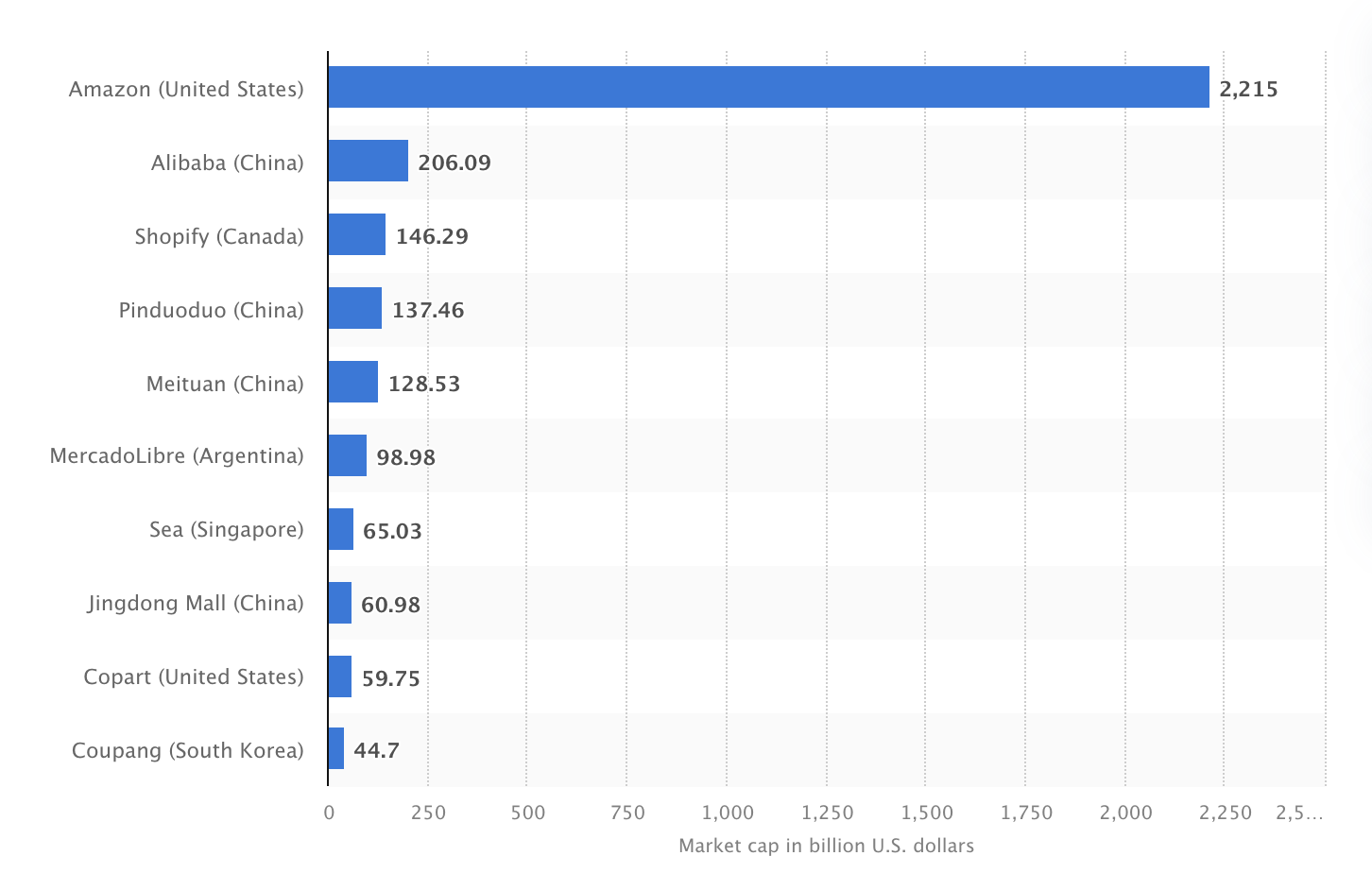Click the 206.09 value label
The width and height of the screenshot is (1372, 873).
(454, 163)
